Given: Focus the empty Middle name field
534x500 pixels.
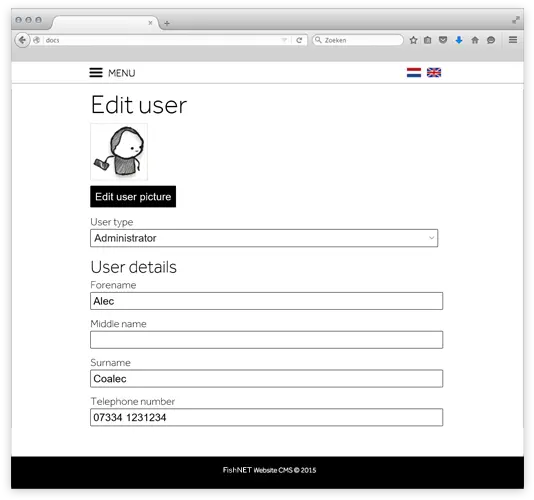Looking at the screenshot, I should [x=266, y=340].
